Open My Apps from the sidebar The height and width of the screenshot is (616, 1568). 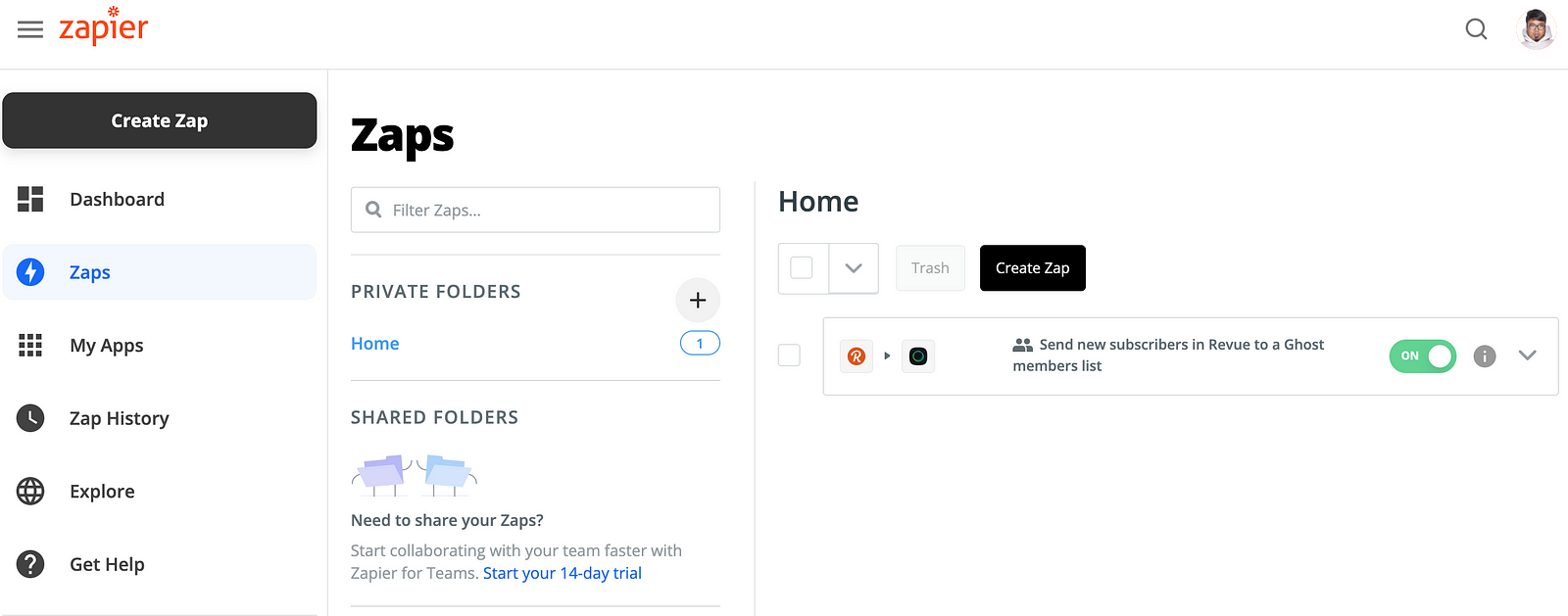(106, 346)
